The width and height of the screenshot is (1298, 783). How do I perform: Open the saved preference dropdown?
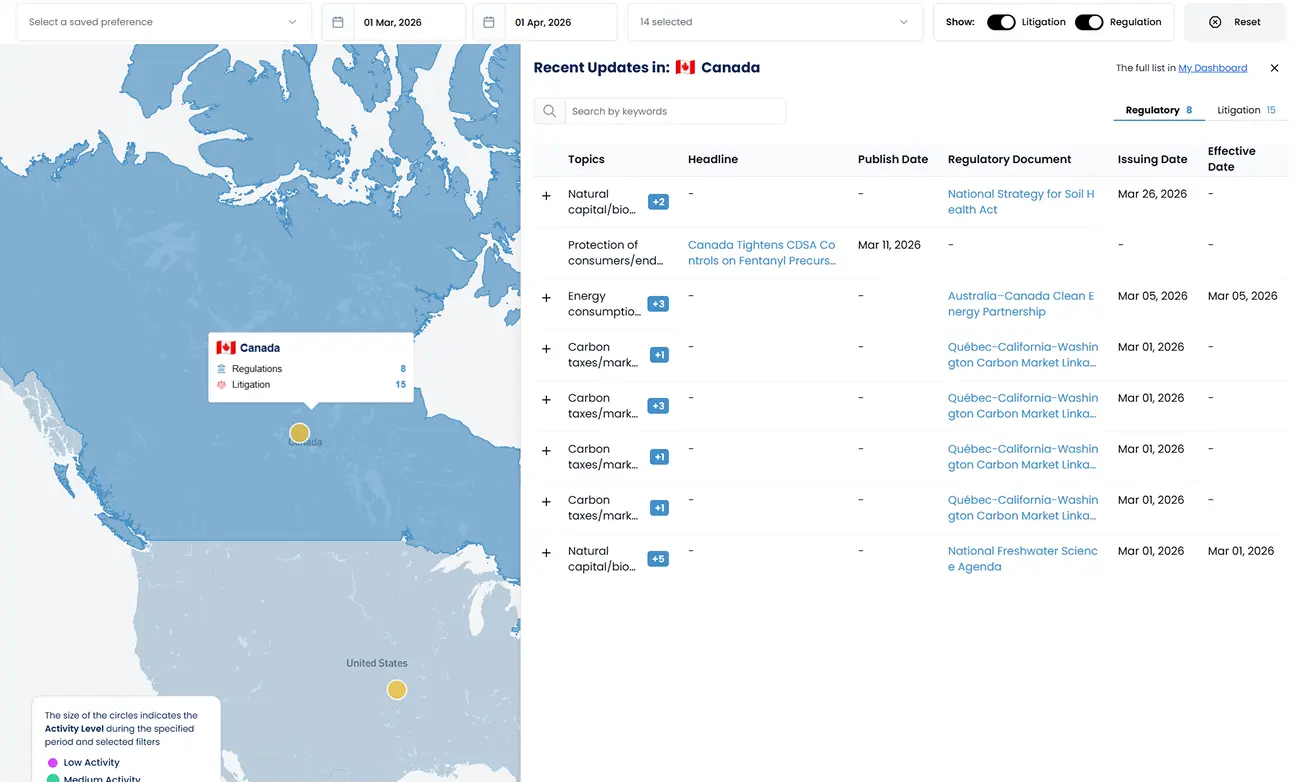(163, 22)
